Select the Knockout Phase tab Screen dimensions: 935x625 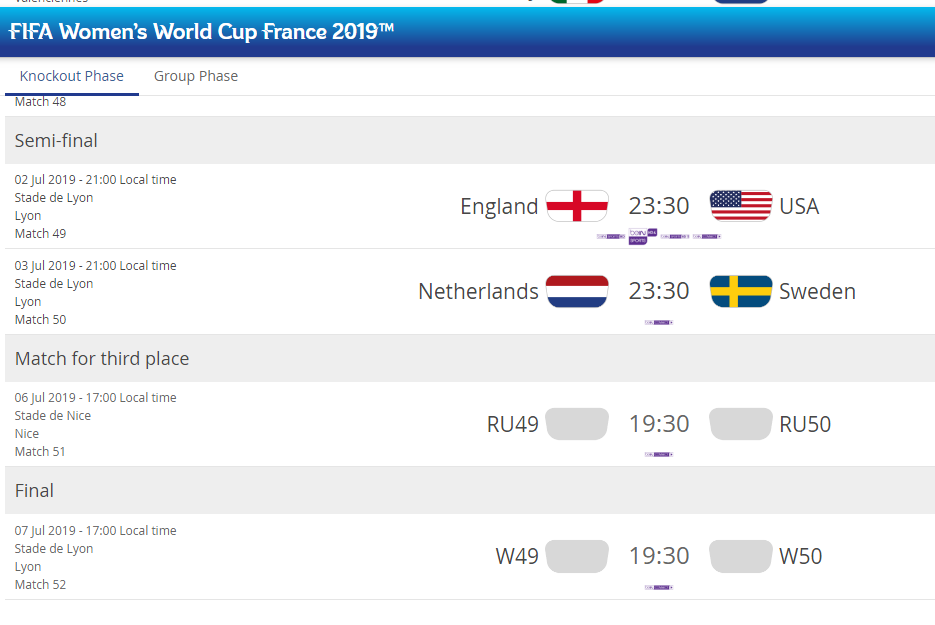tap(72, 76)
